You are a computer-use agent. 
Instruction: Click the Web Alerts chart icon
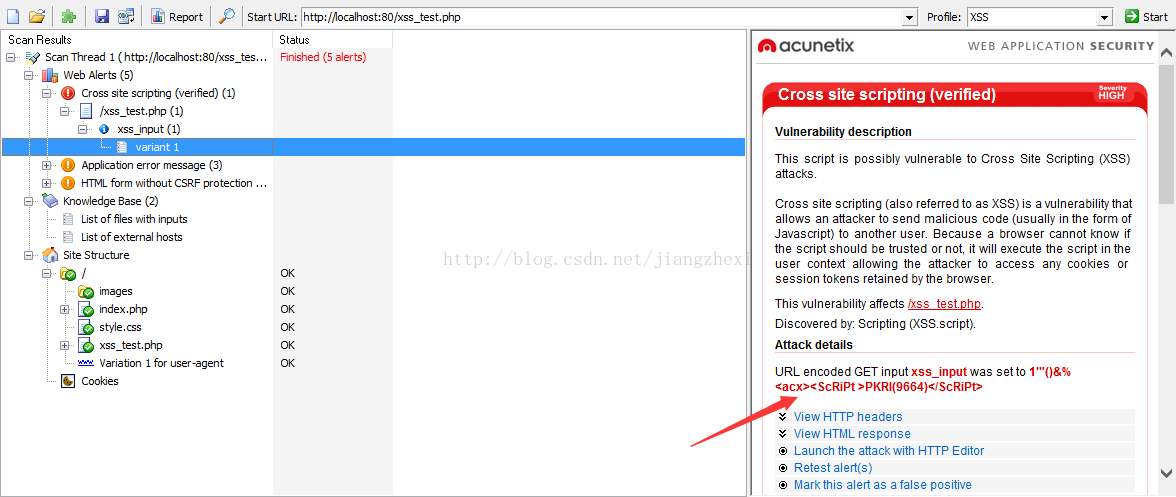(50, 75)
